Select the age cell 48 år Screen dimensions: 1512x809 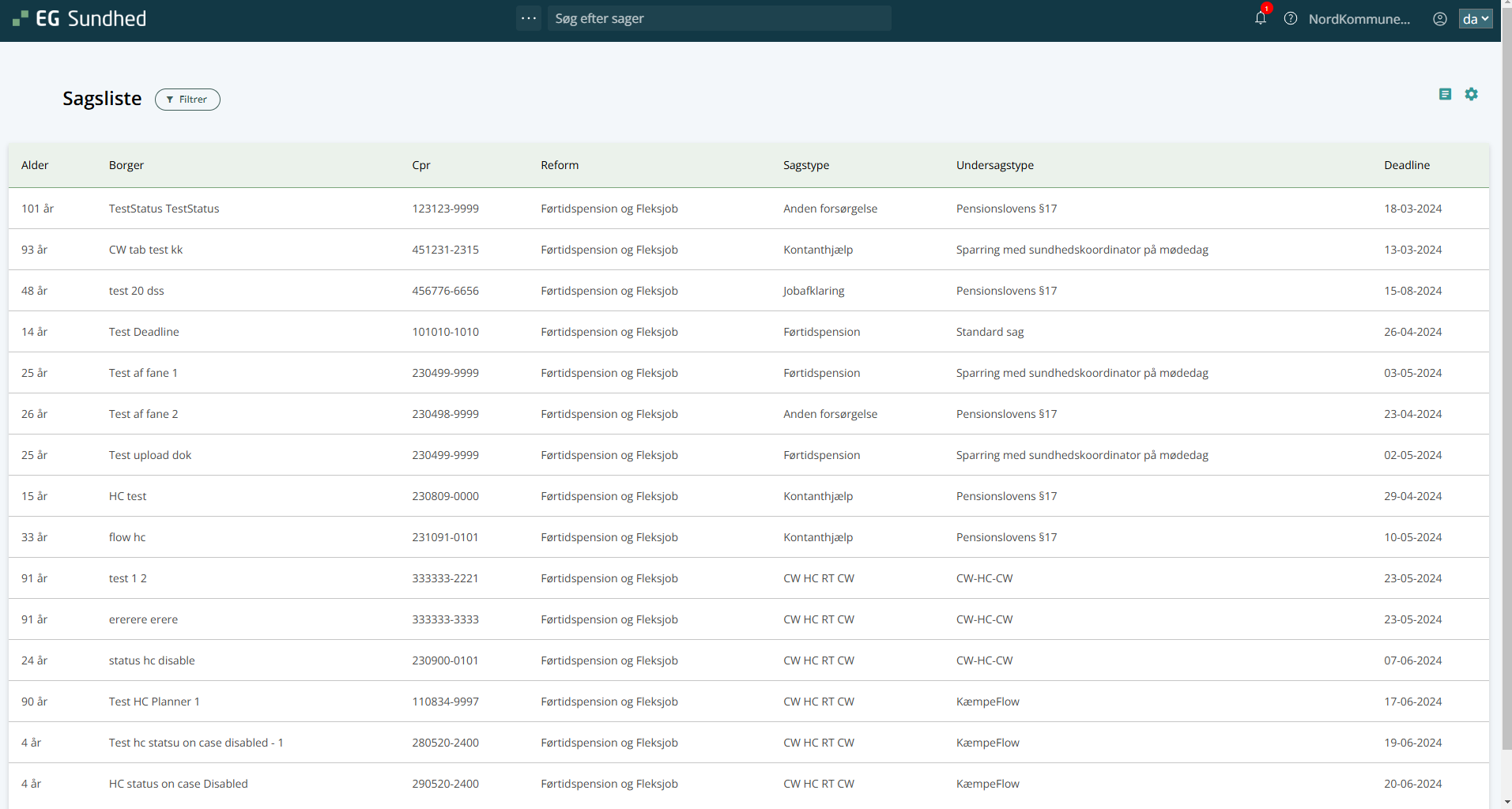point(35,291)
